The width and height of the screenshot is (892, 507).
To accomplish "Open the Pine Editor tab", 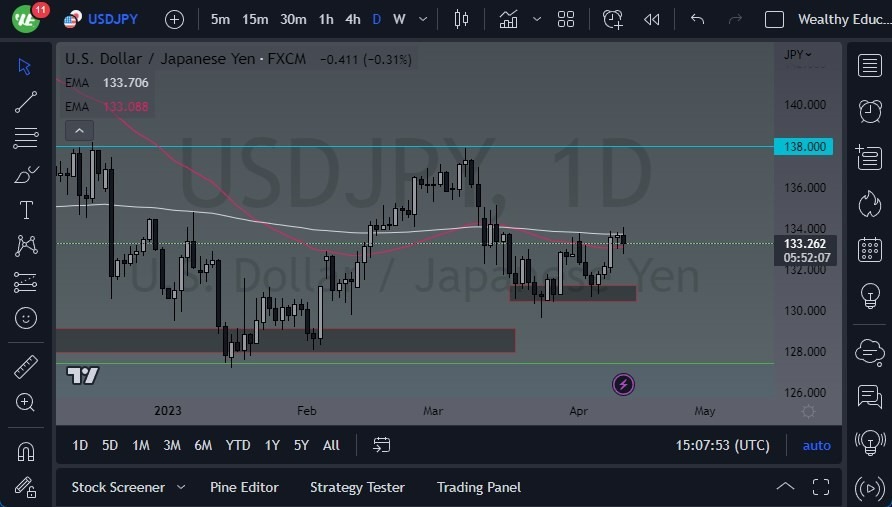I will click(244, 488).
